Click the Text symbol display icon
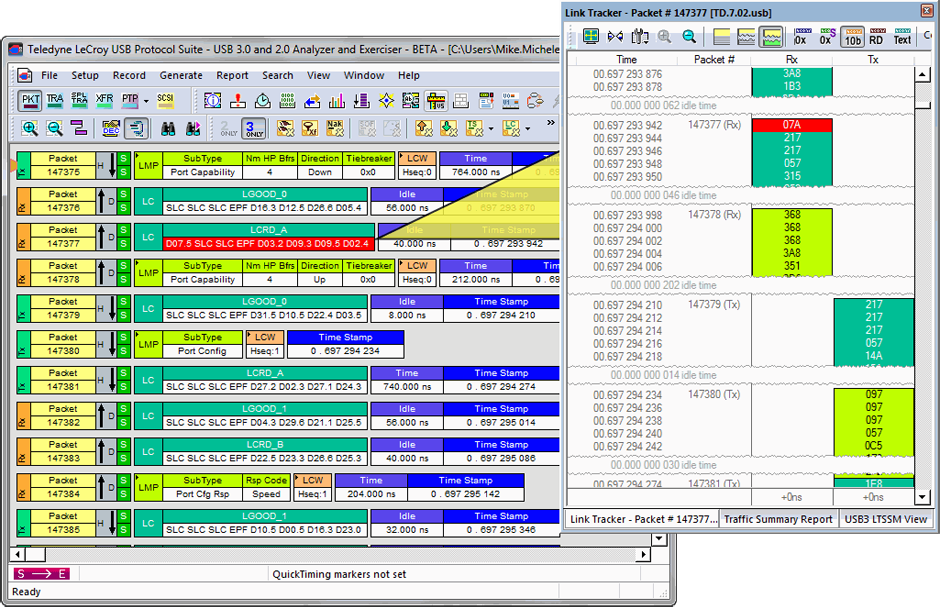The height and width of the screenshot is (609, 940). coord(902,37)
